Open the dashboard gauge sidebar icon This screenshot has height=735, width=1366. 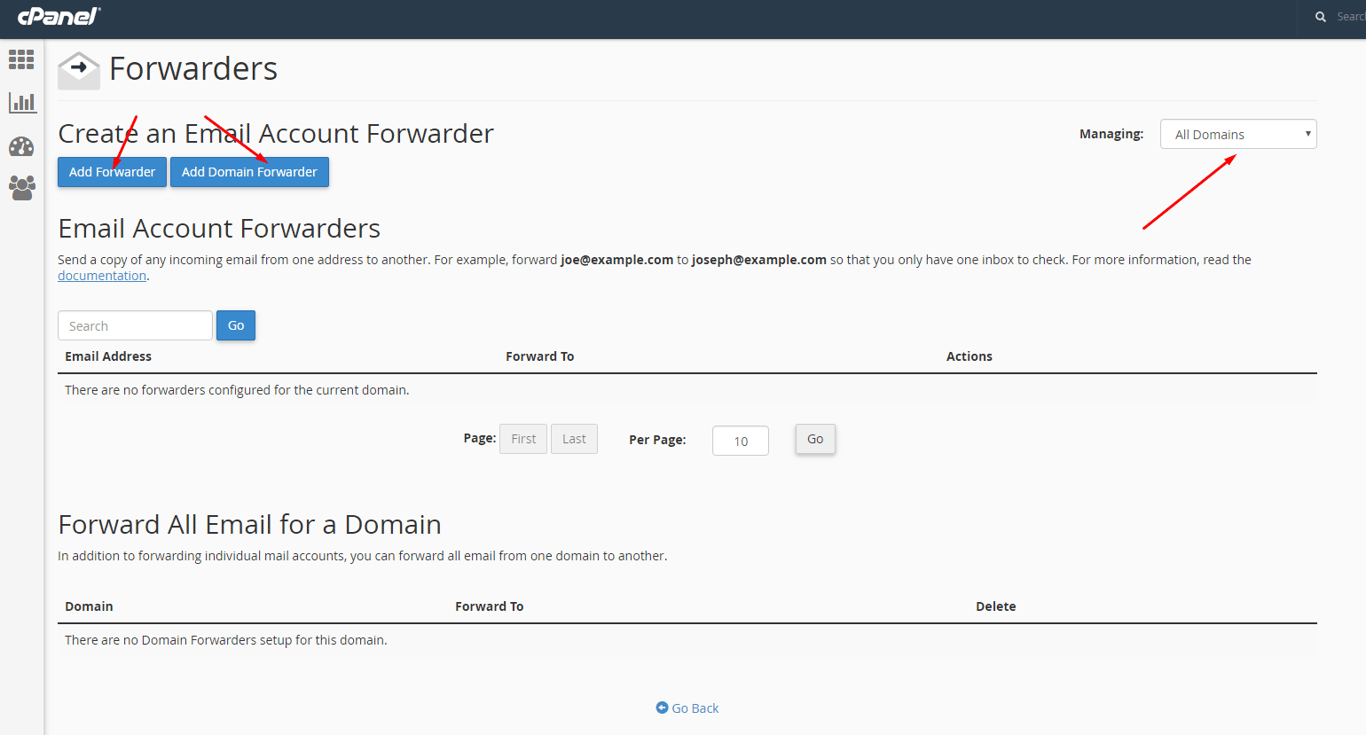point(21,146)
